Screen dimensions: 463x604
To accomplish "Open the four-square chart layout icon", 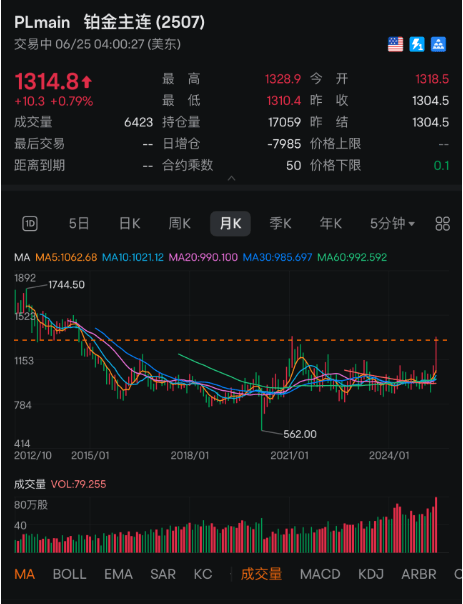I will [x=443, y=223].
